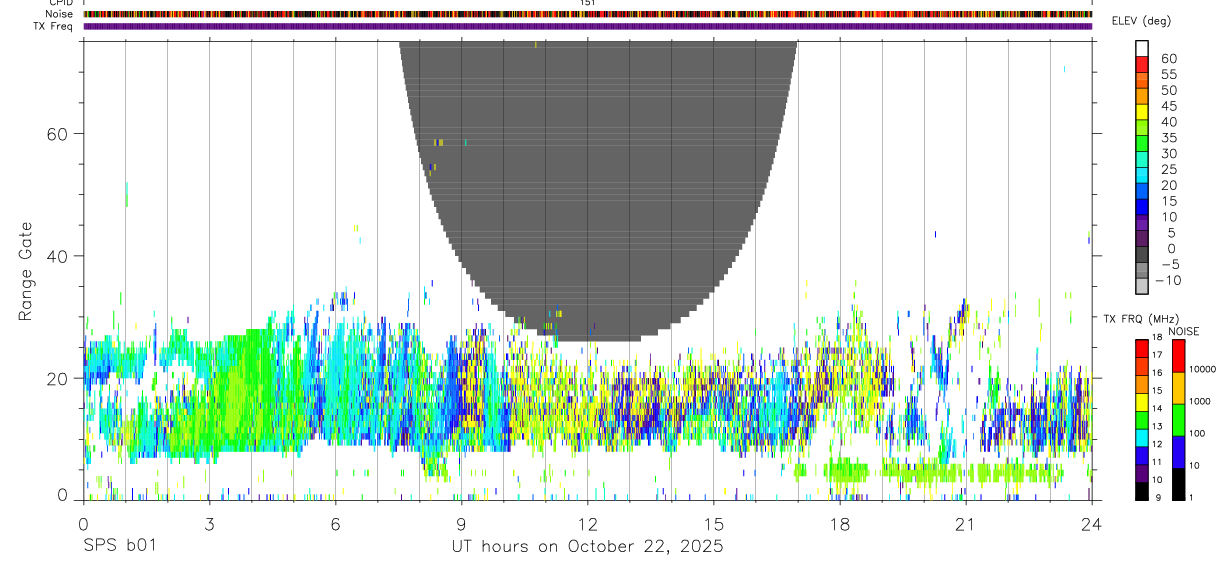
Task: Click the 'Noise' row label at top left
Action: click(x=61, y=14)
